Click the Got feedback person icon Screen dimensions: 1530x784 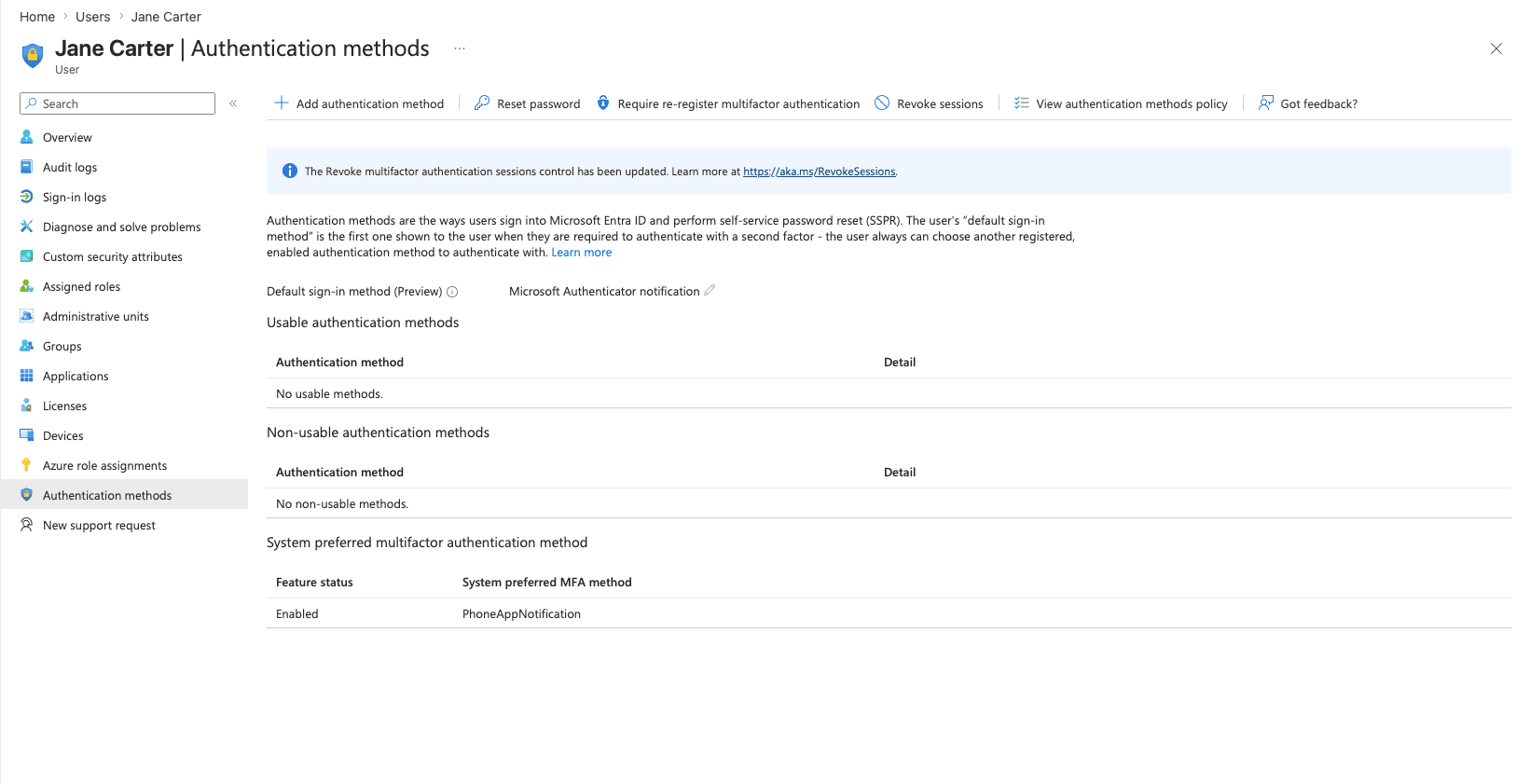[x=1266, y=103]
